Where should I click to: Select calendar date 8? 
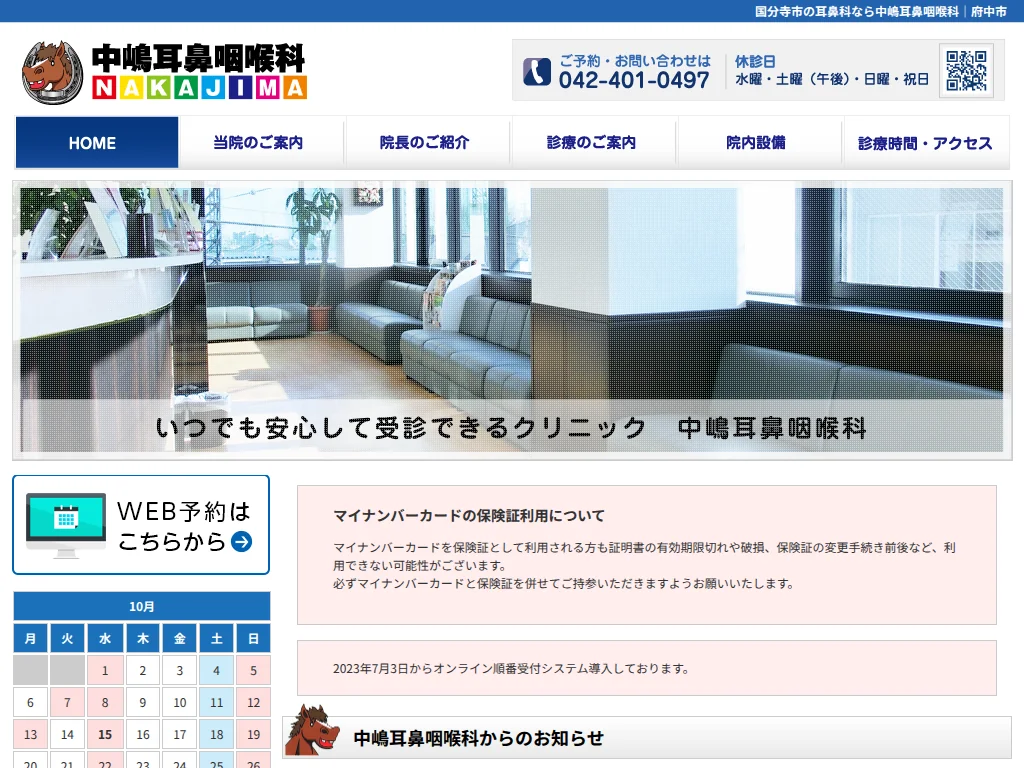[105, 703]
